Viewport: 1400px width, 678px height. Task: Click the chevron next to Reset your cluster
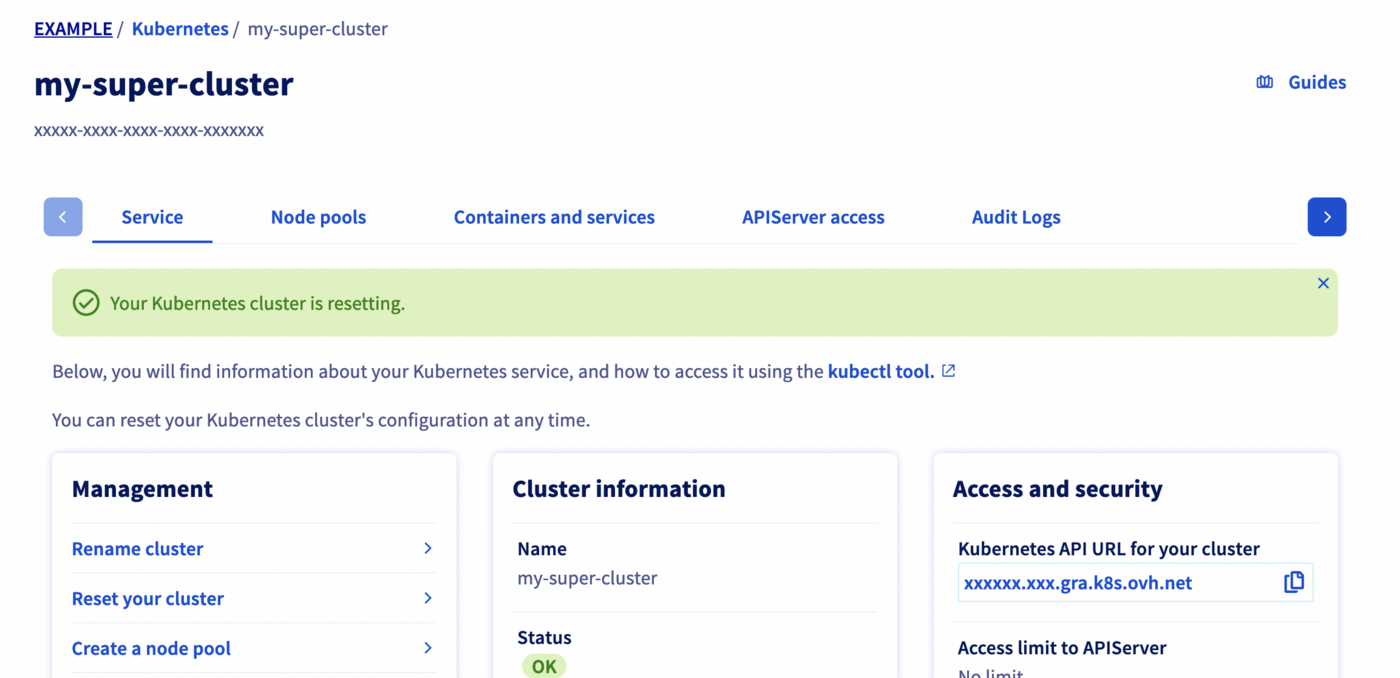tap(427, 598)
